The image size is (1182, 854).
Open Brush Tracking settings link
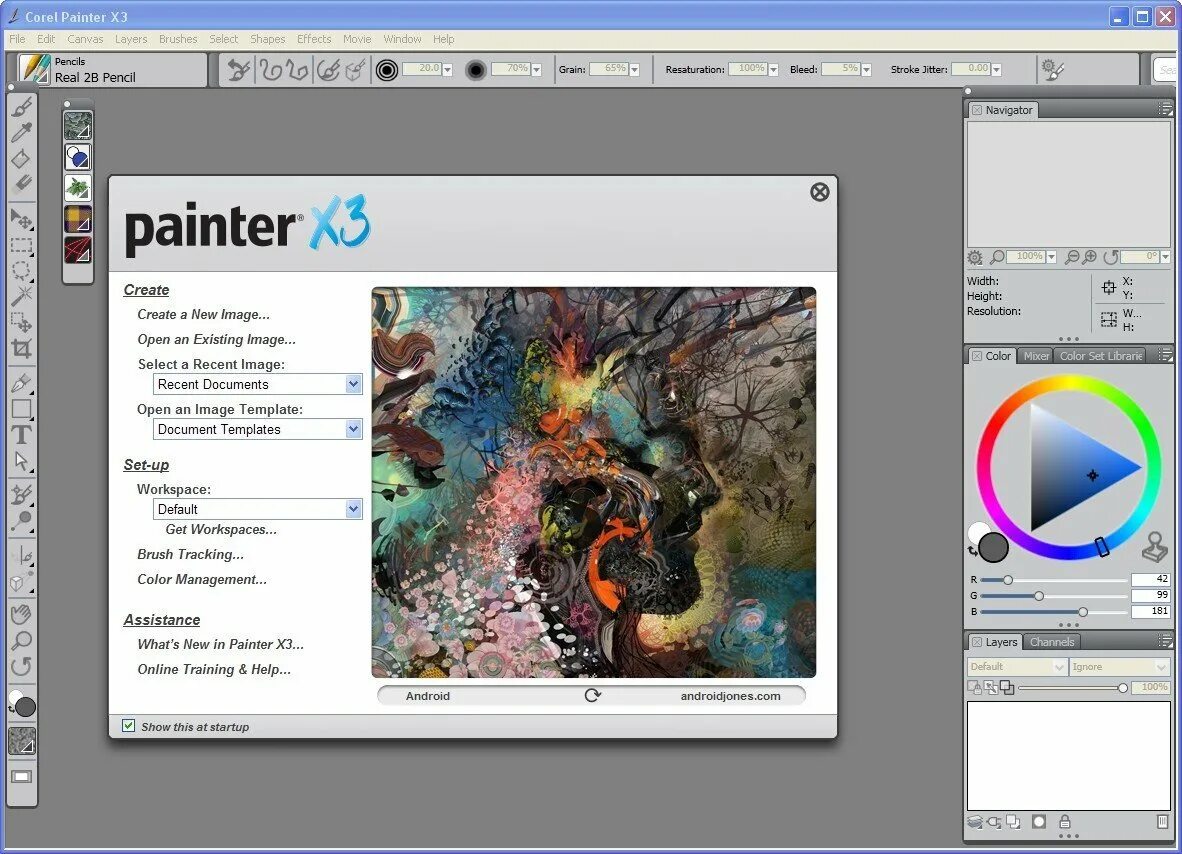pyautogui.click(x=191, y=554)
